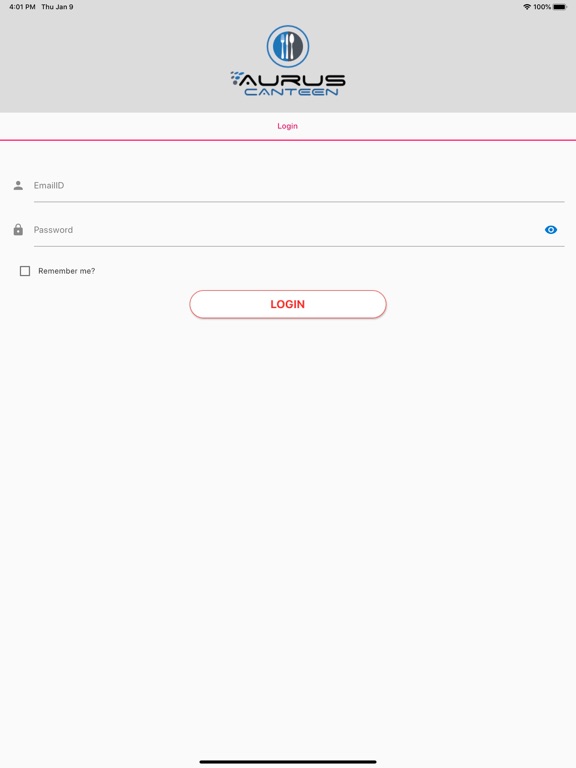The height and width of the screenshot is (768, 576).
Task: Click the padlock icon beside Password
Action: [18, 229]
